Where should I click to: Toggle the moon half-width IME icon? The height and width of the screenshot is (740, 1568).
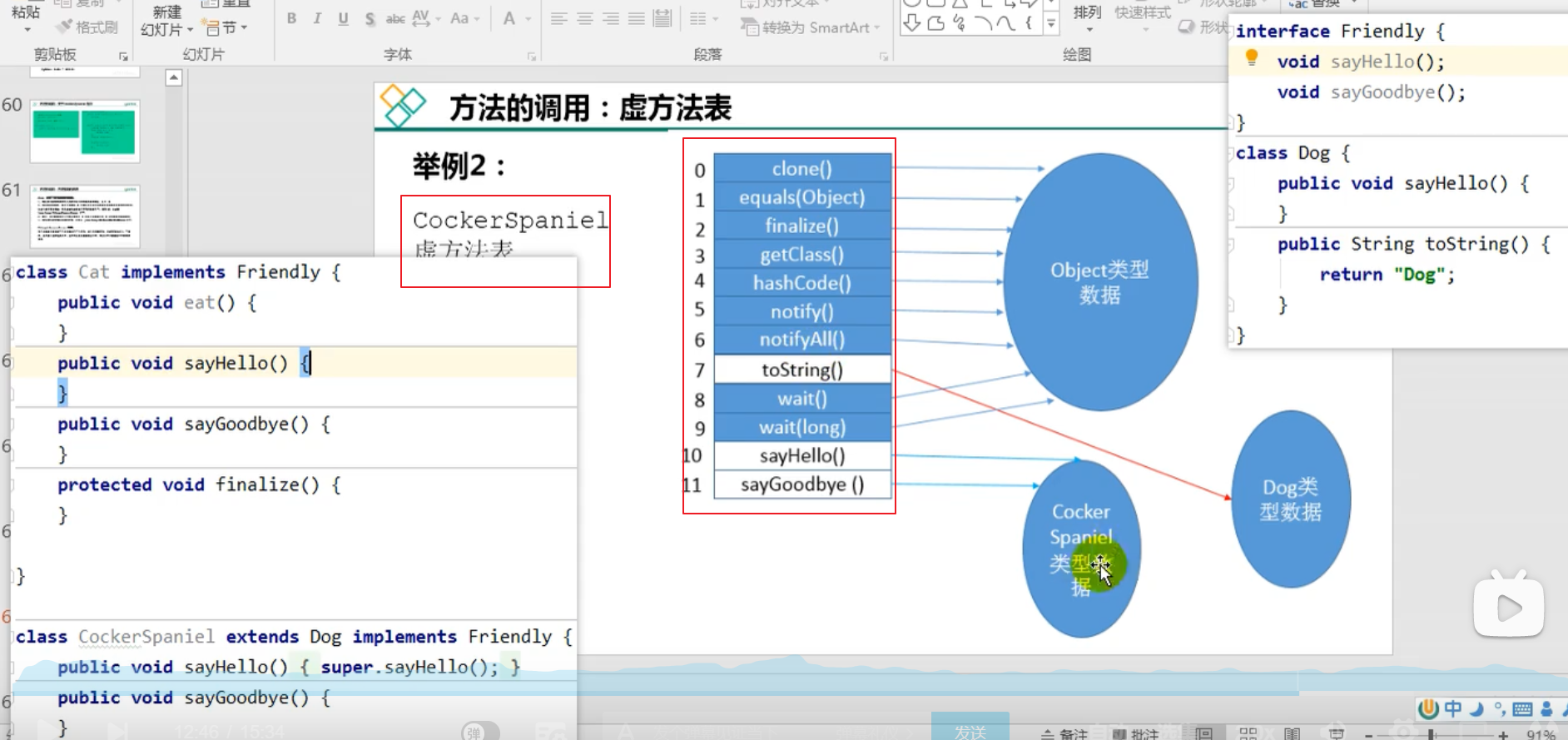(x=1476, y=709)
